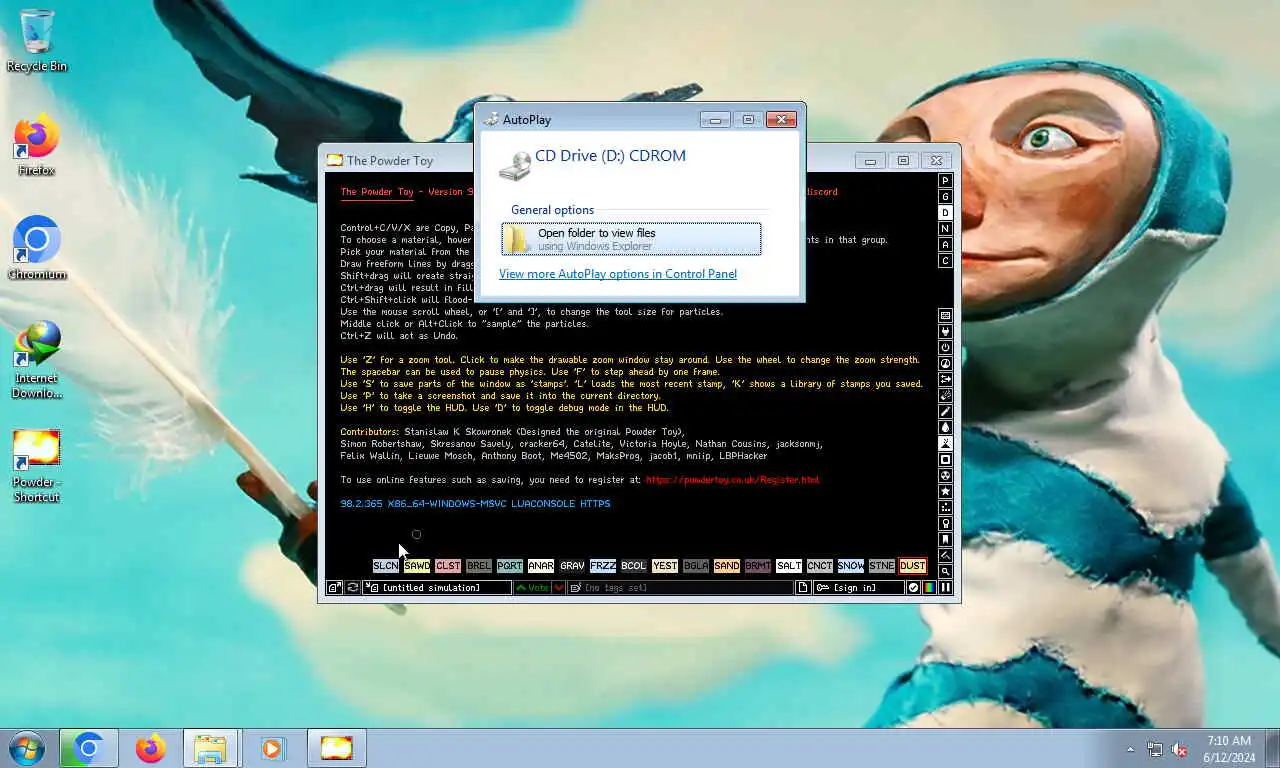Click the no tags set field
Screen dimensions: 1280x768
click(x=681, y=588)
